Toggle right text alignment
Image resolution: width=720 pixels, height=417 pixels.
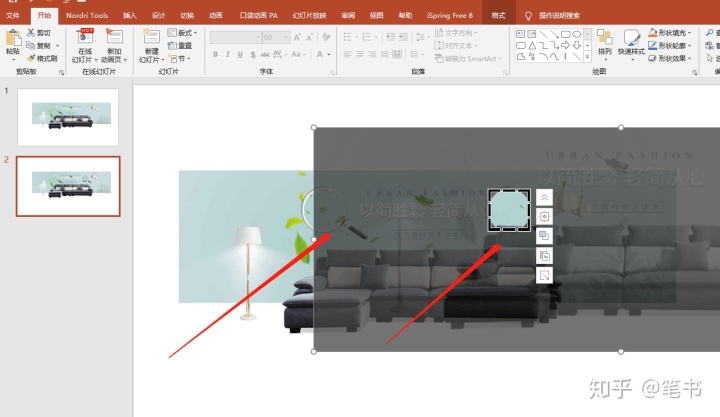click(x=372, y=54)
